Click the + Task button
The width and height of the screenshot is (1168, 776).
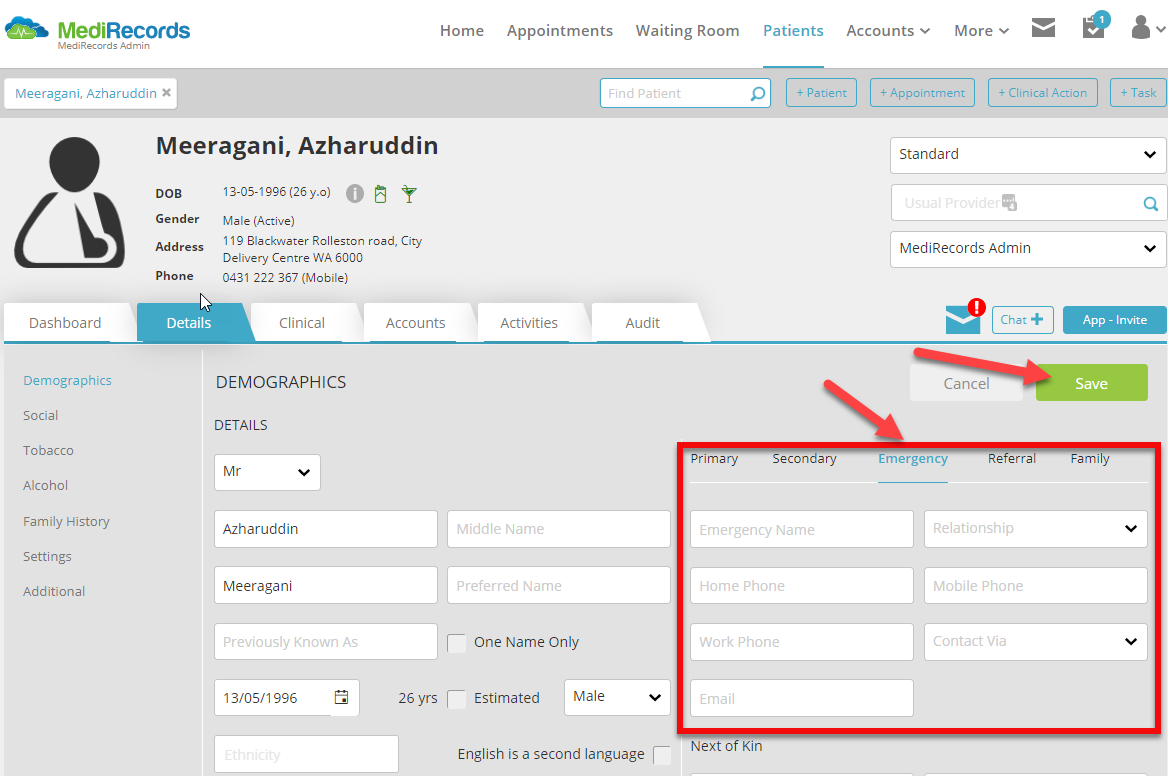click(1138, 93)
